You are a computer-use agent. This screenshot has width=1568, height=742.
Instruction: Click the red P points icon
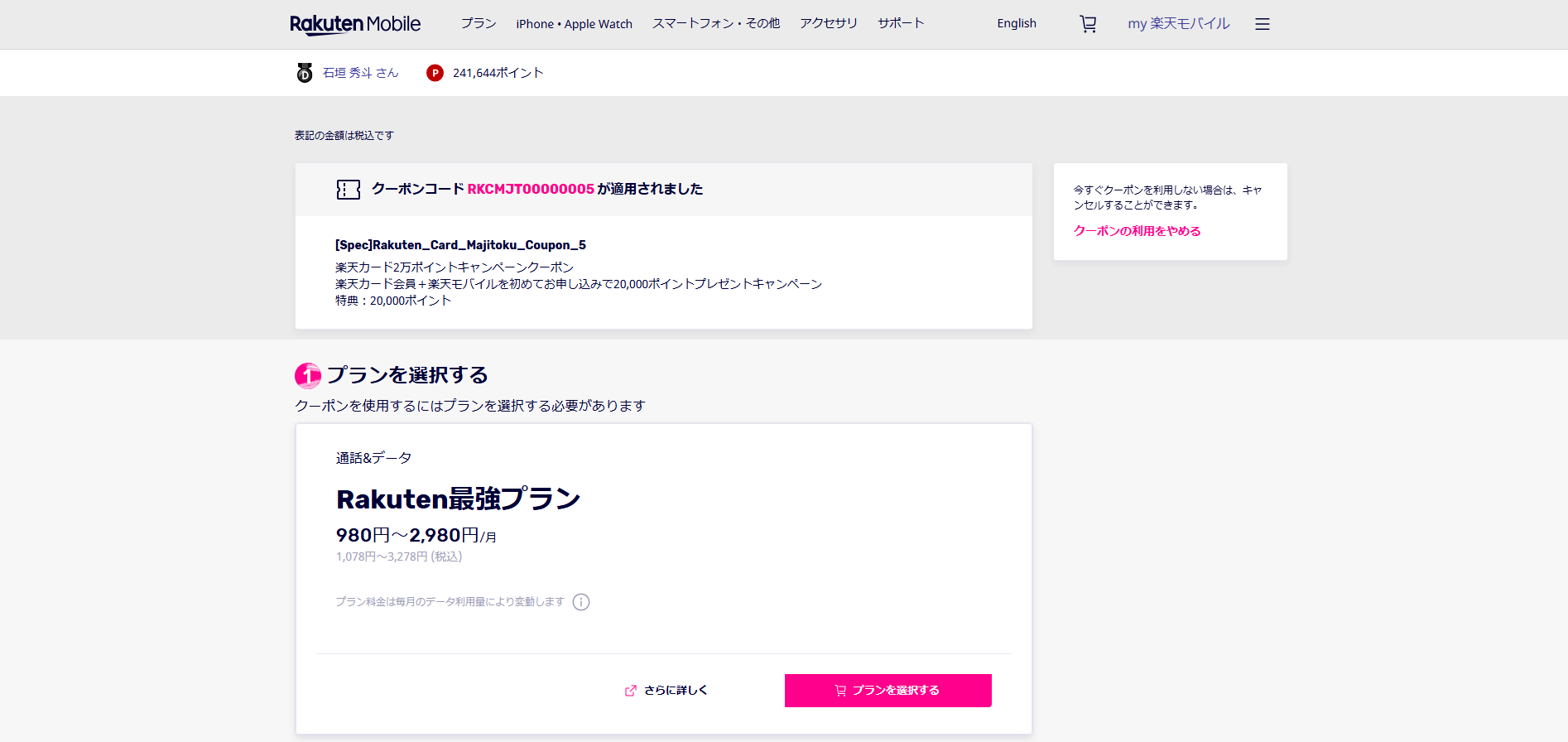[435, 73]
